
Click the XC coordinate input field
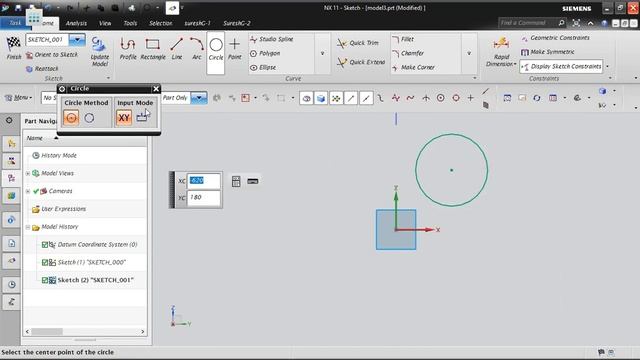point(204,181)
